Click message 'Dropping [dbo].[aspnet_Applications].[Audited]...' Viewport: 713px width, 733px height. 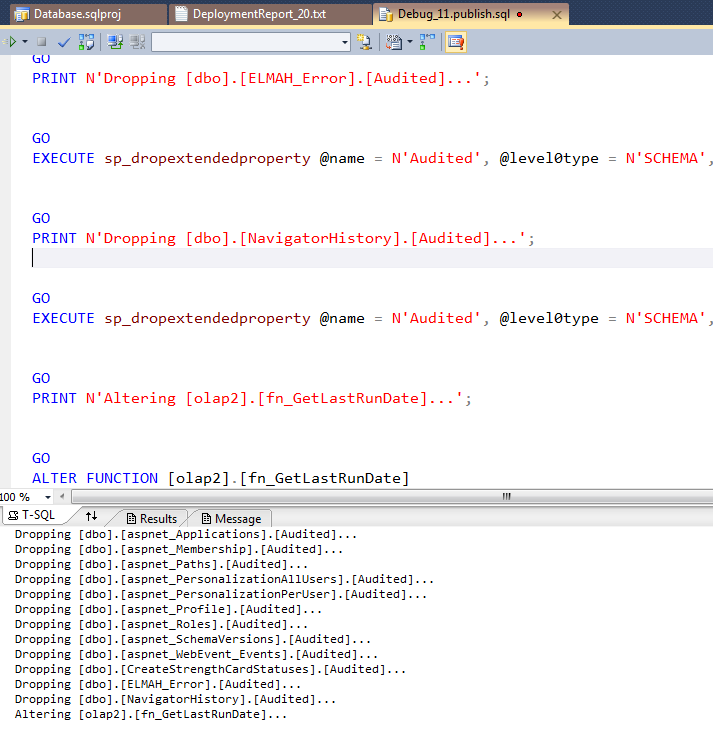[x=186, y=534]
